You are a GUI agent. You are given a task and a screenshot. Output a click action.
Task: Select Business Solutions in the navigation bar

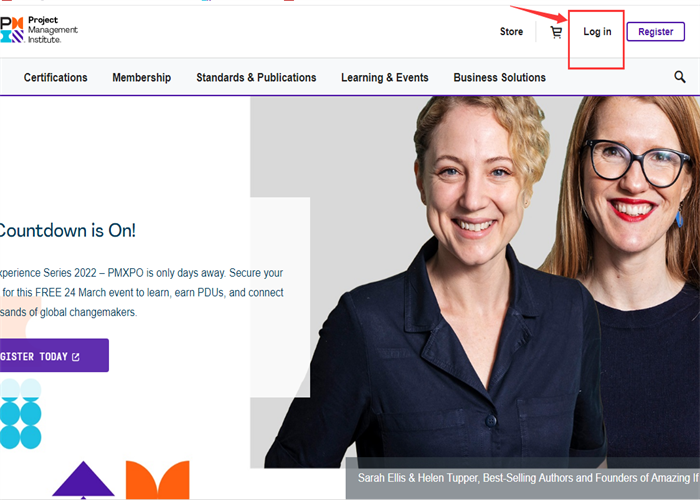(x=499, y=77)
